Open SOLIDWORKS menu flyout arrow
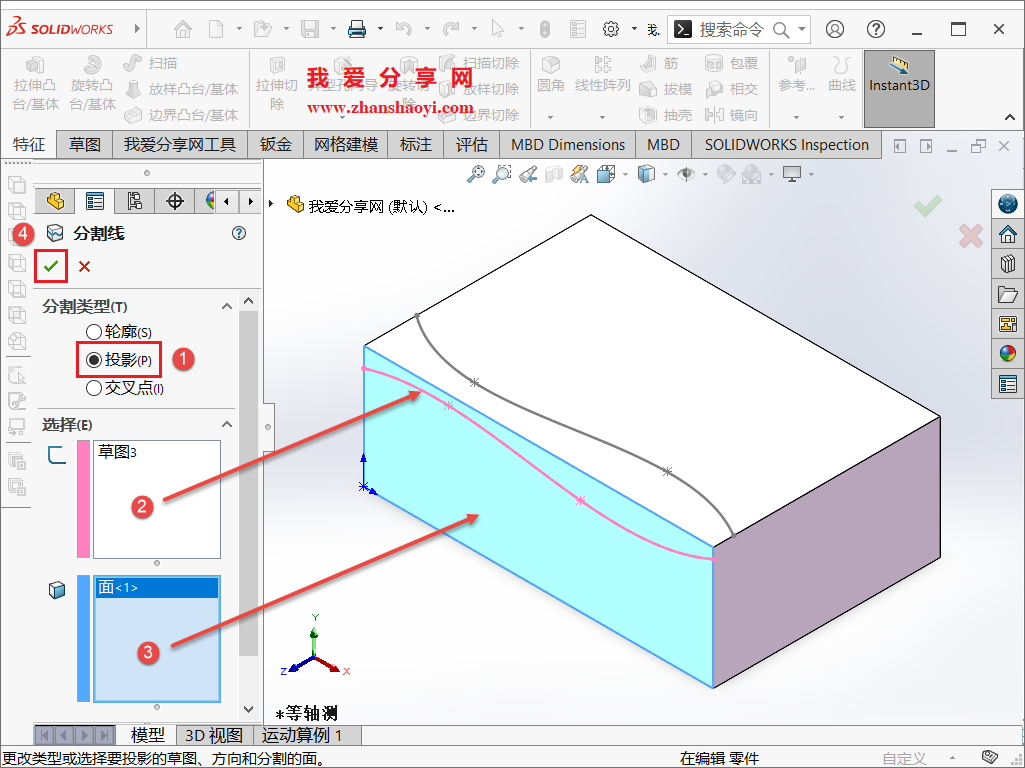The image size is (1025, 768). pyautogui.click(x=137, y=29)
